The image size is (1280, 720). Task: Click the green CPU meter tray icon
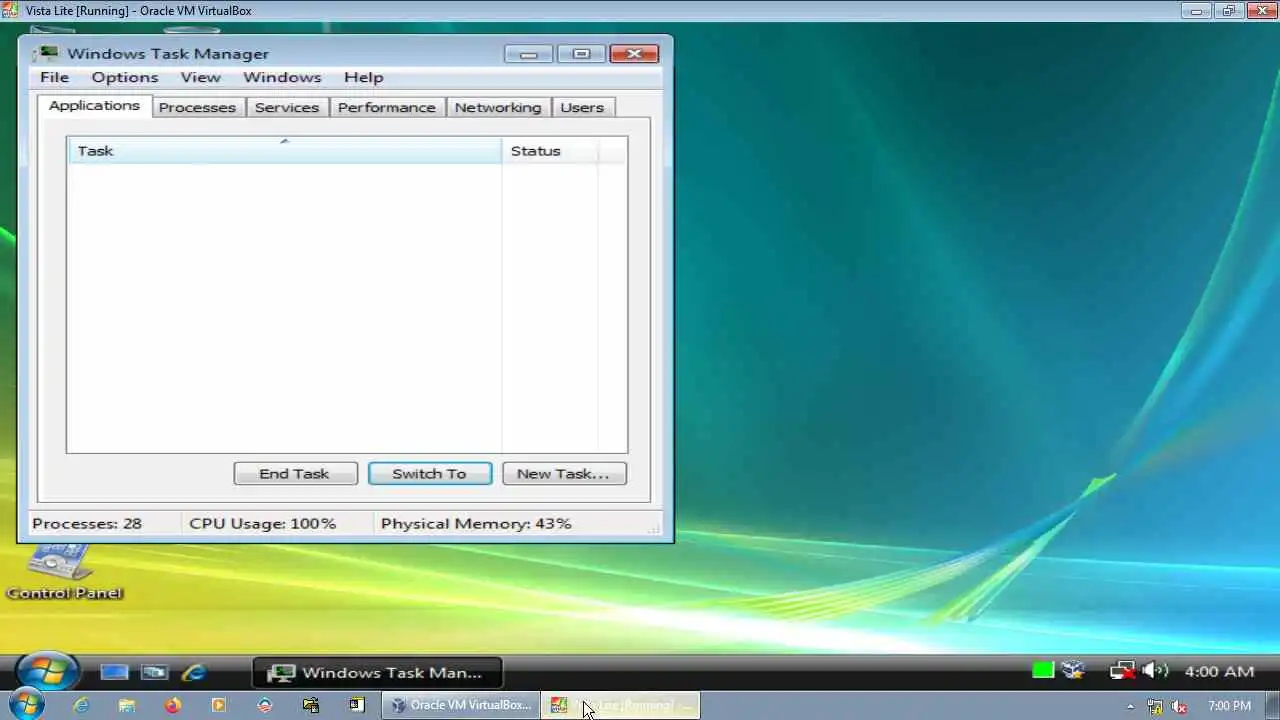pos(1043,671)
